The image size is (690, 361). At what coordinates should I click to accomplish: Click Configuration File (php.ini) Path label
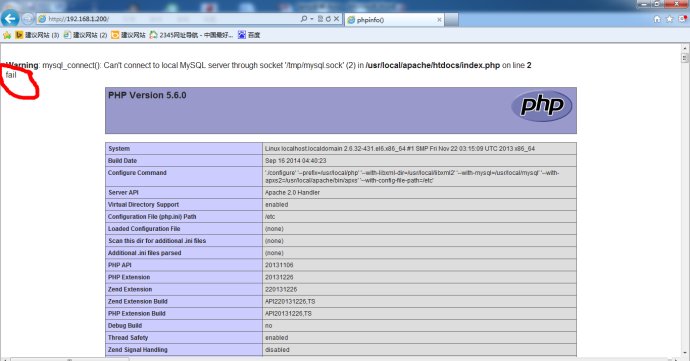pyautogui.click(x=152, y=217)
